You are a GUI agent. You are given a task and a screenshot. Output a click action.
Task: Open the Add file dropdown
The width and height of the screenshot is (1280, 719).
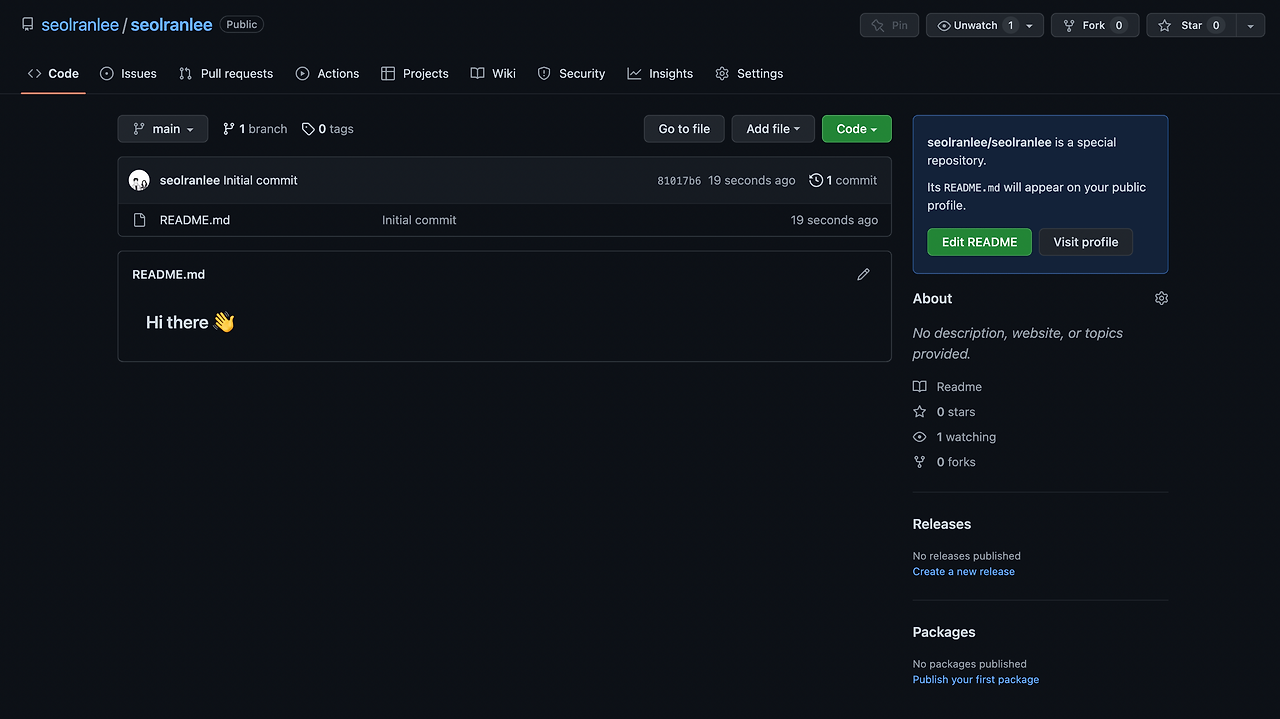pos(773,129)
